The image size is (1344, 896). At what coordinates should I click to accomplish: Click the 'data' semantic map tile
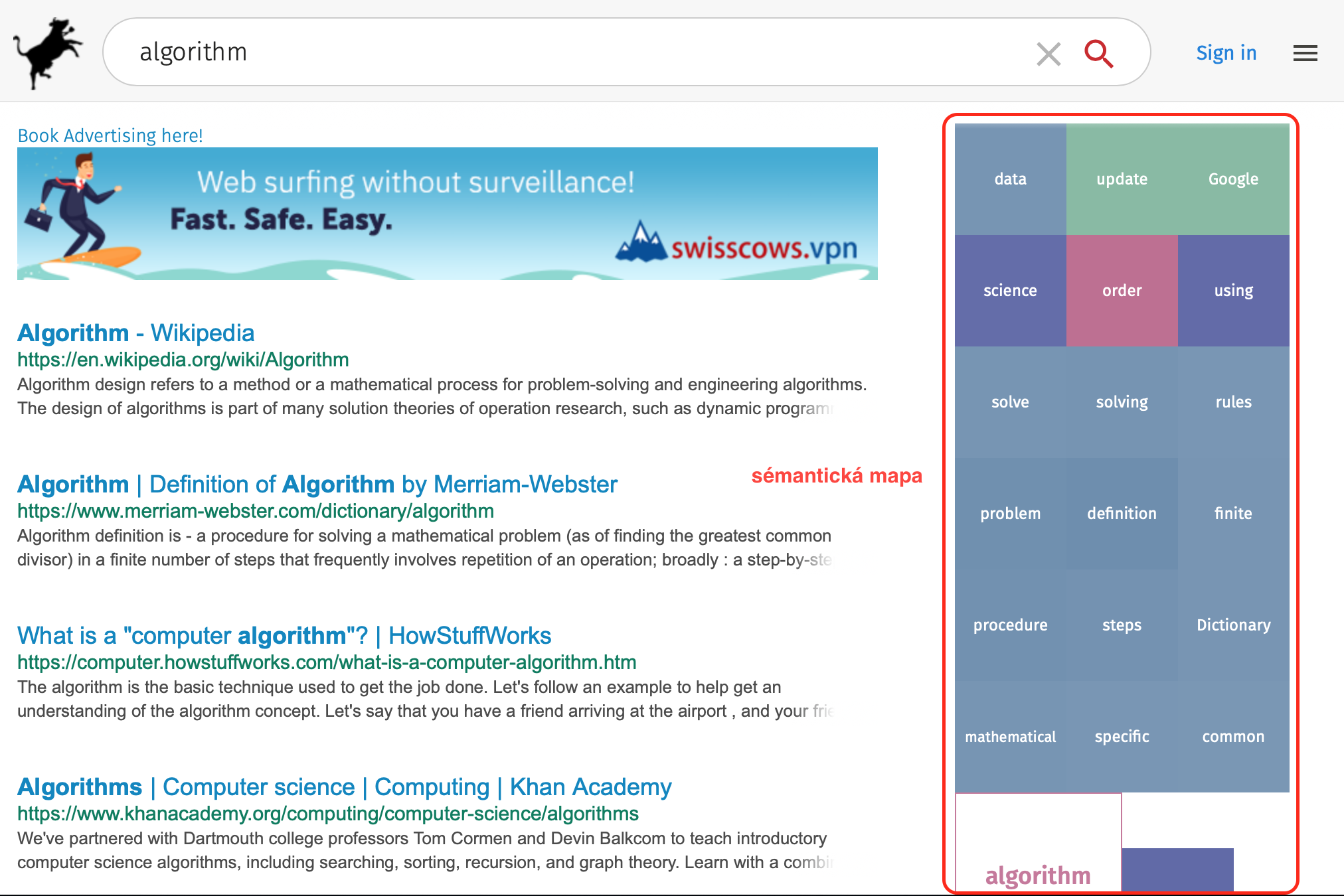[1010, 179]
